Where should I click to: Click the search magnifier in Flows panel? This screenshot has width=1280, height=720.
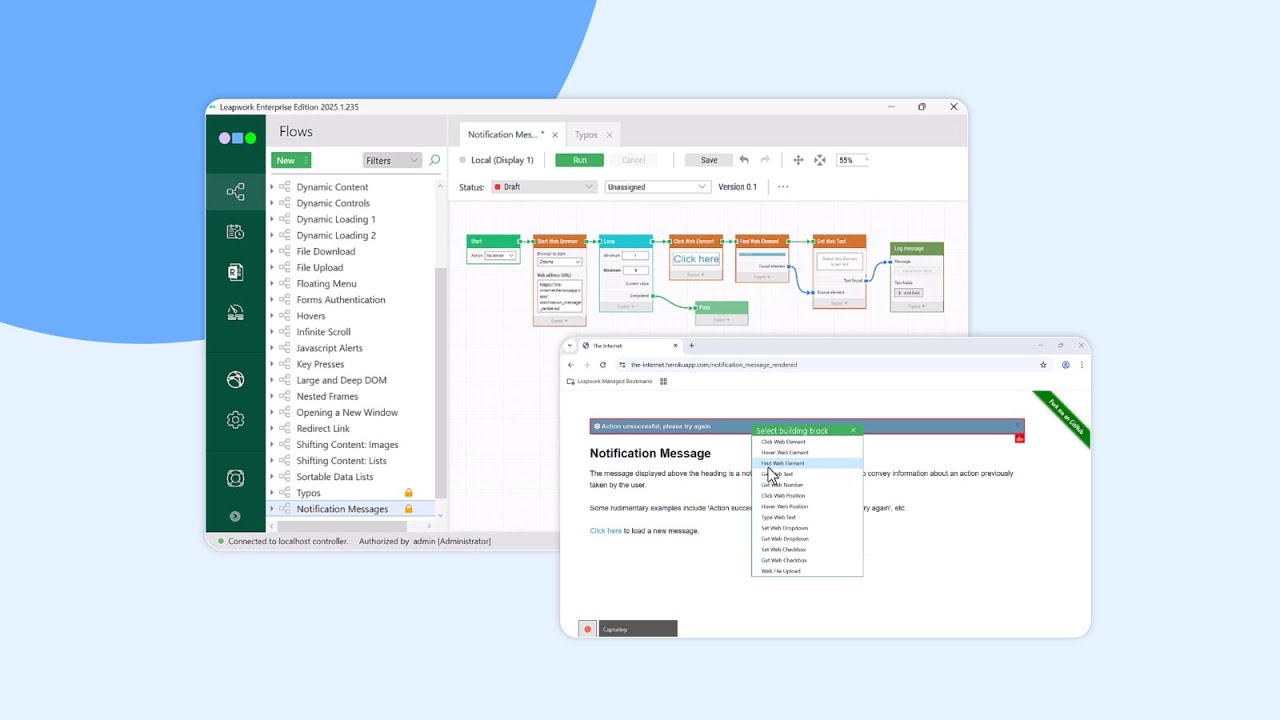(434, 160)
